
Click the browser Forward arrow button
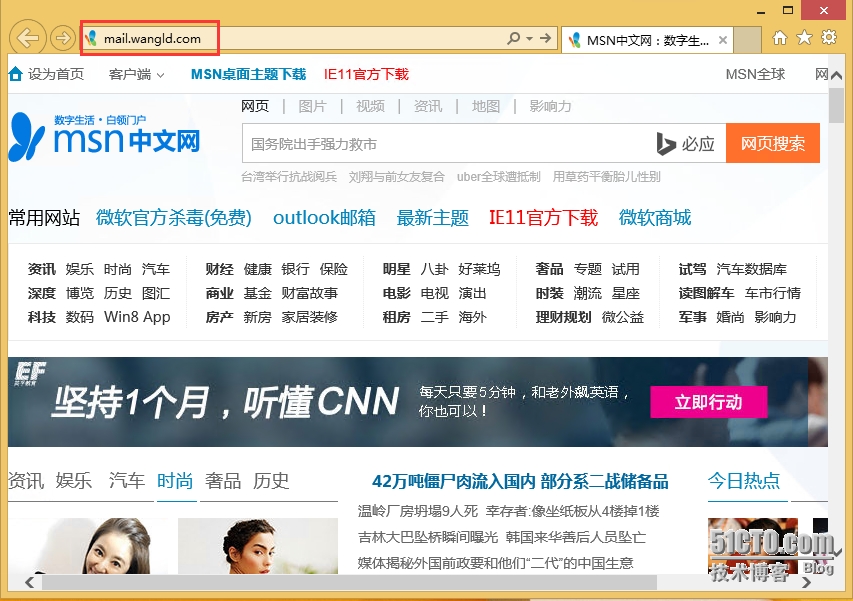[63, 38]
